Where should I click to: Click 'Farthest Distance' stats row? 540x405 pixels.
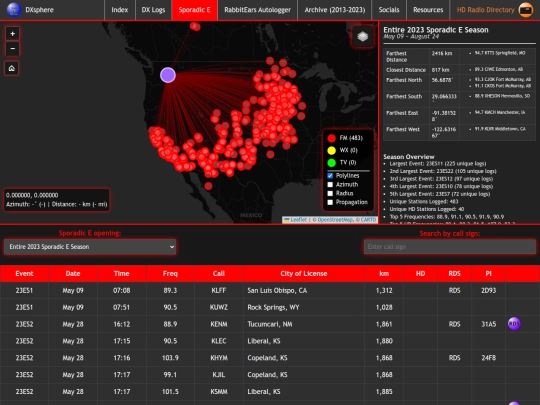[x=459, y=56]
